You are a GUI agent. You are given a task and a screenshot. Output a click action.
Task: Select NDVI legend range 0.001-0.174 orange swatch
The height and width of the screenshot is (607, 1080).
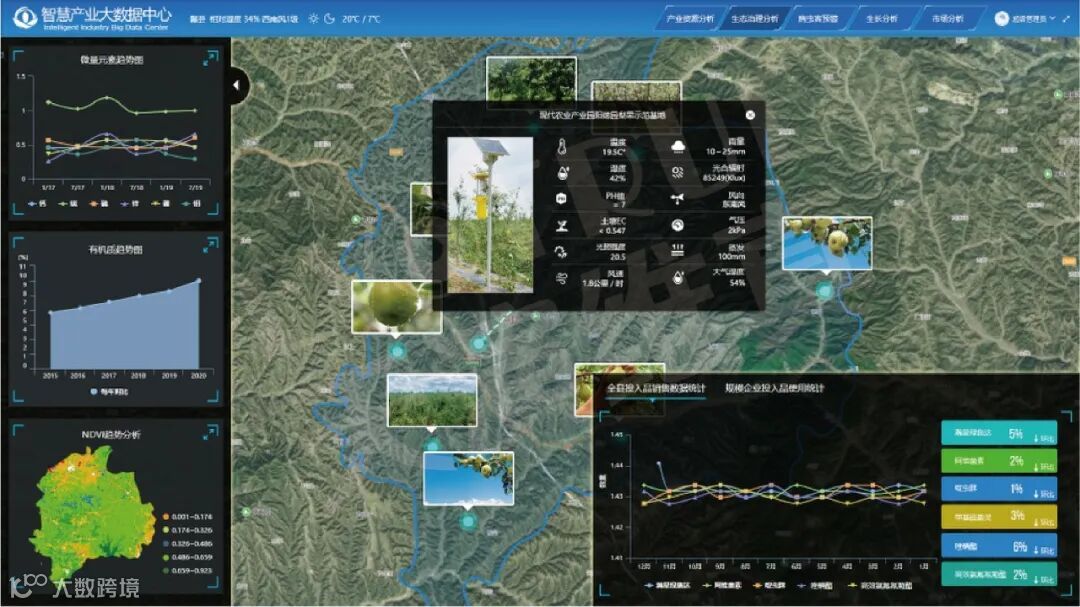click(166, 516)
